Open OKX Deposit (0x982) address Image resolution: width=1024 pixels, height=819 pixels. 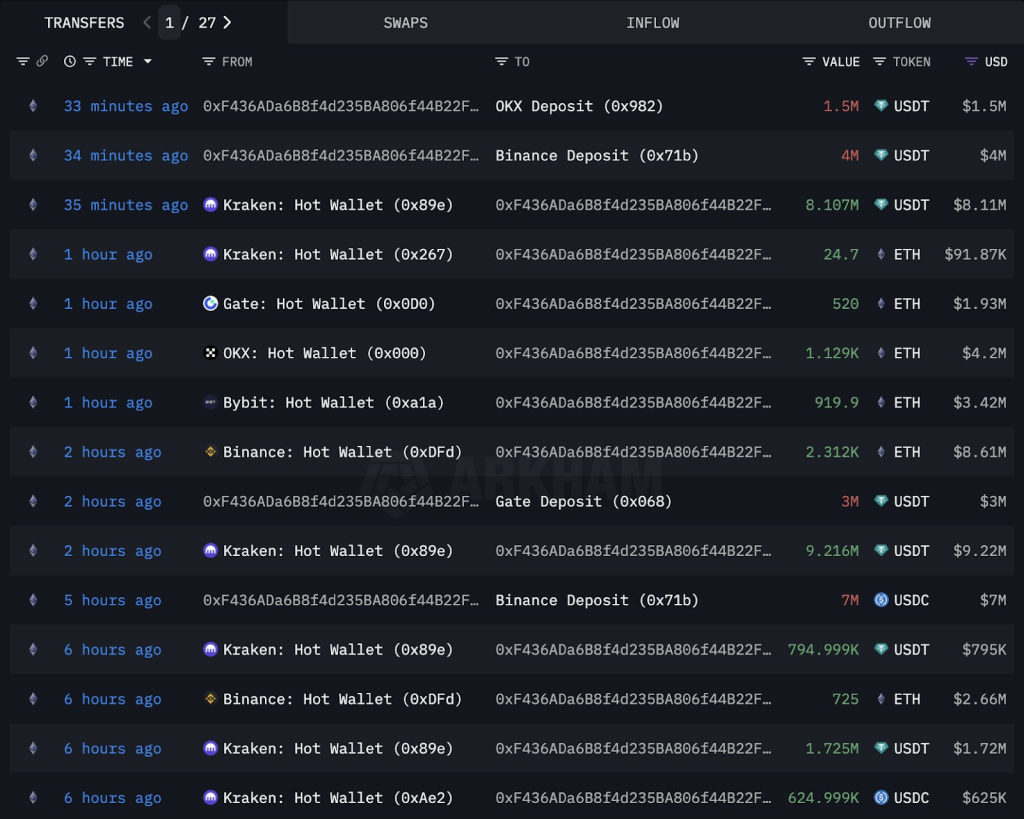click(x=579, y=106)
